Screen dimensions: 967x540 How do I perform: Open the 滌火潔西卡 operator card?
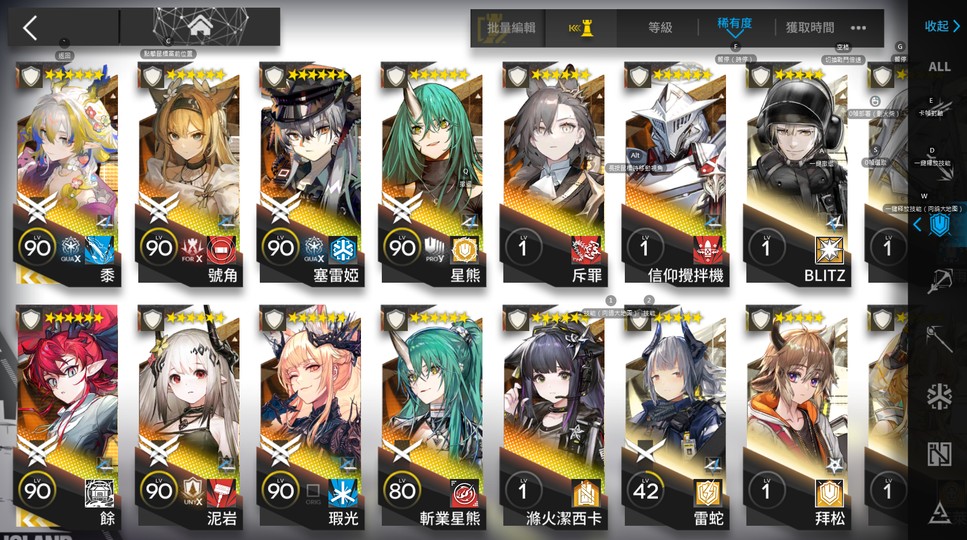pyautogui.click(x=553, y=417)
